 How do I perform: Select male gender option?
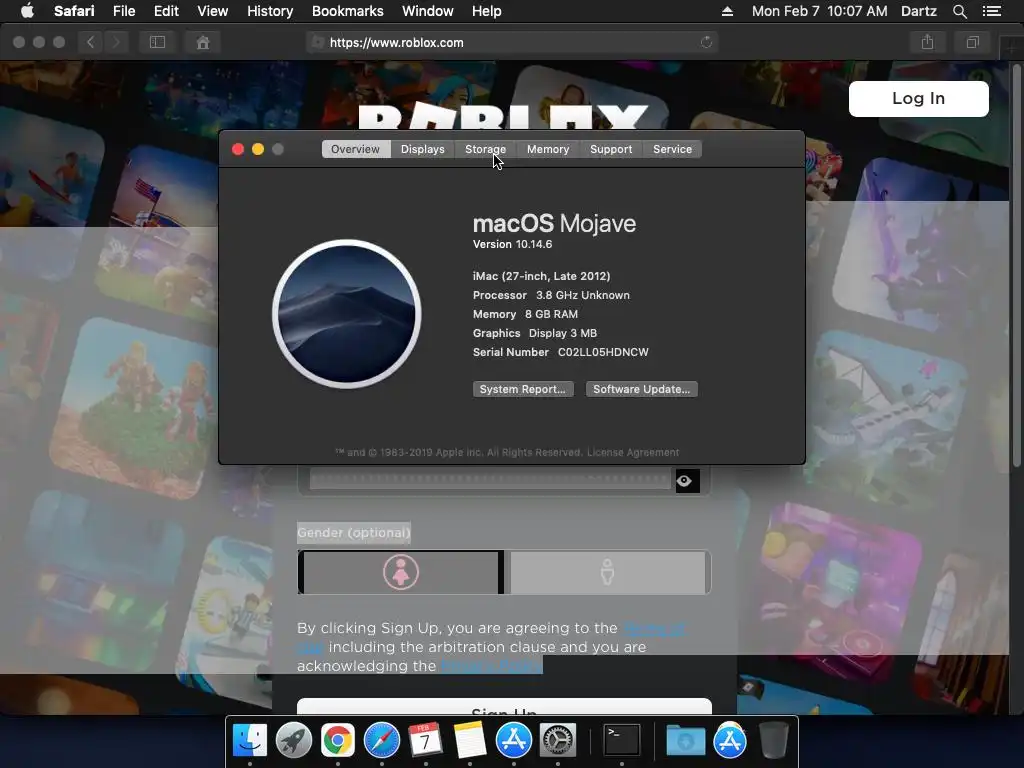607,572
